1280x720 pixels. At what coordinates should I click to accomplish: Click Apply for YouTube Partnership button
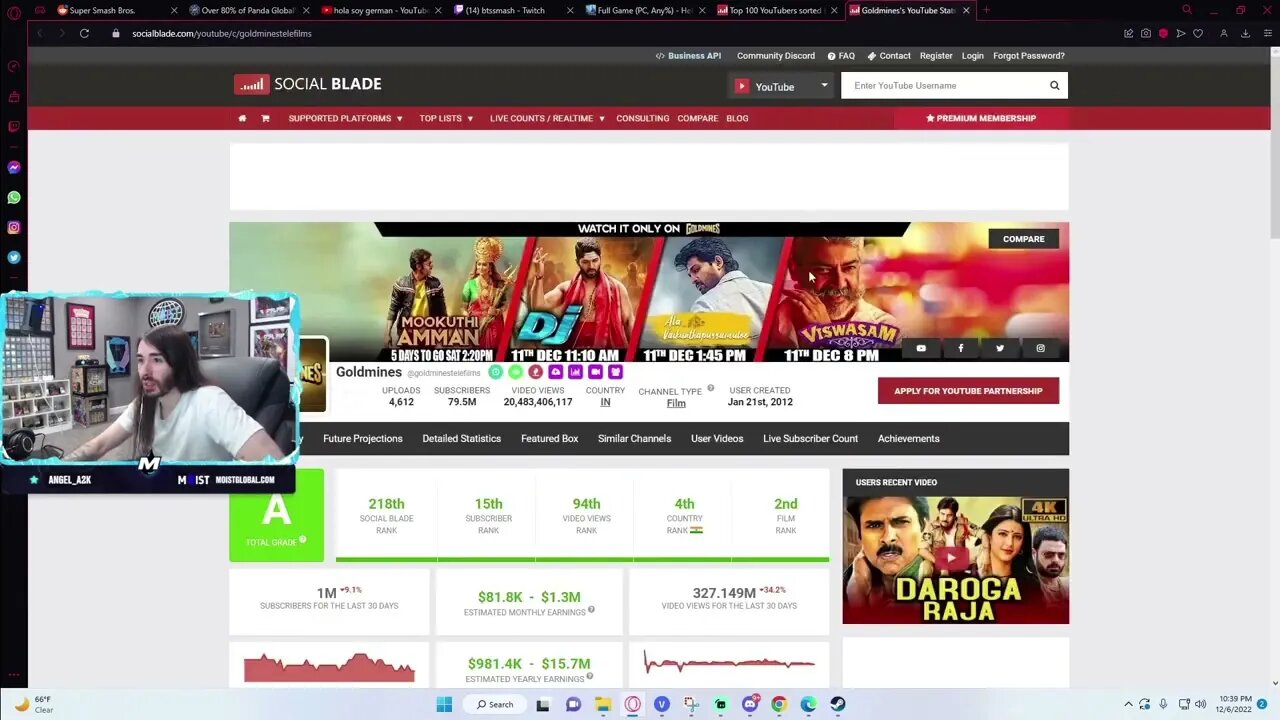(x=968, y=391)
